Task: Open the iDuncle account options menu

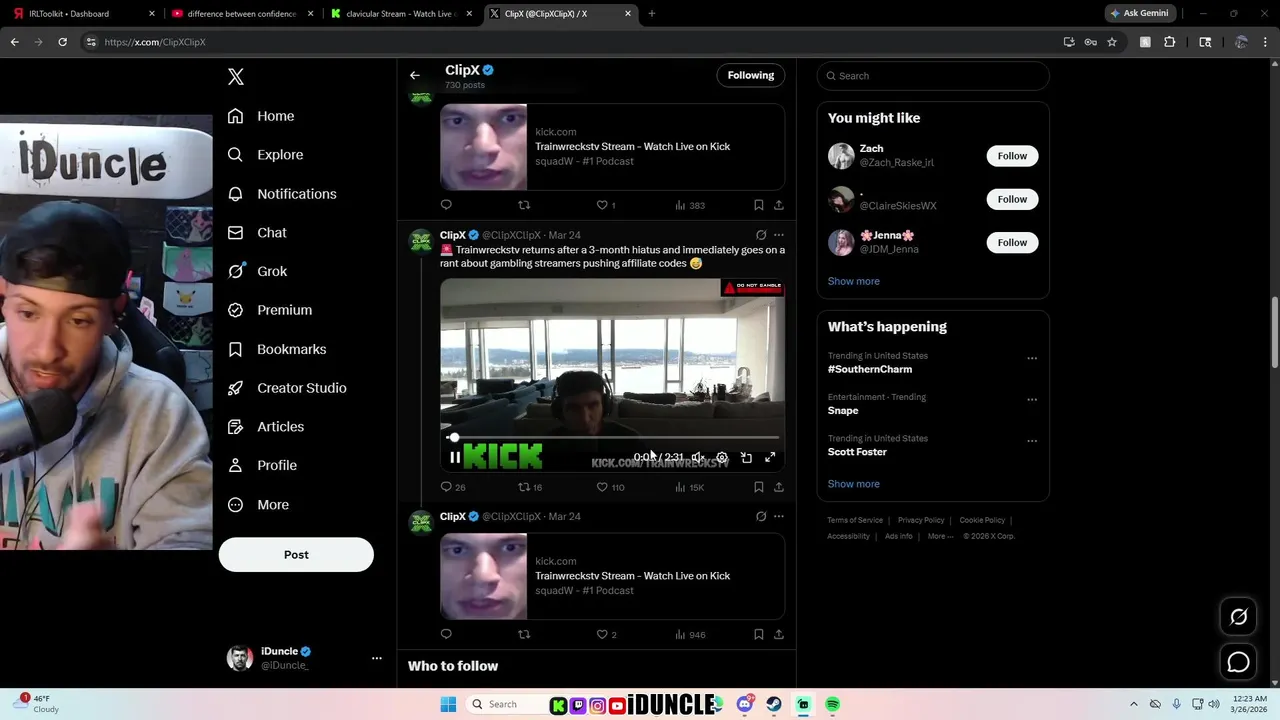Action: tap(377, 658)
